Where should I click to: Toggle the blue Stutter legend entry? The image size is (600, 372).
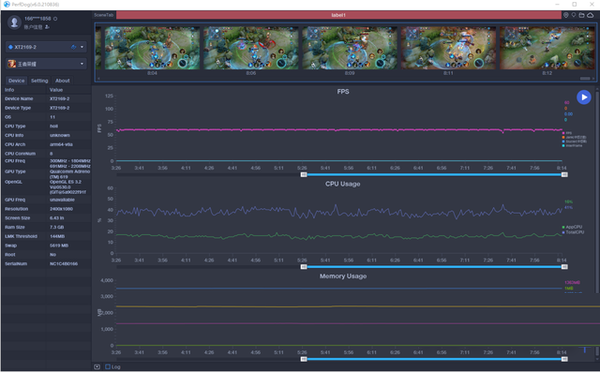pyautogui.click(x=574, y=141)
